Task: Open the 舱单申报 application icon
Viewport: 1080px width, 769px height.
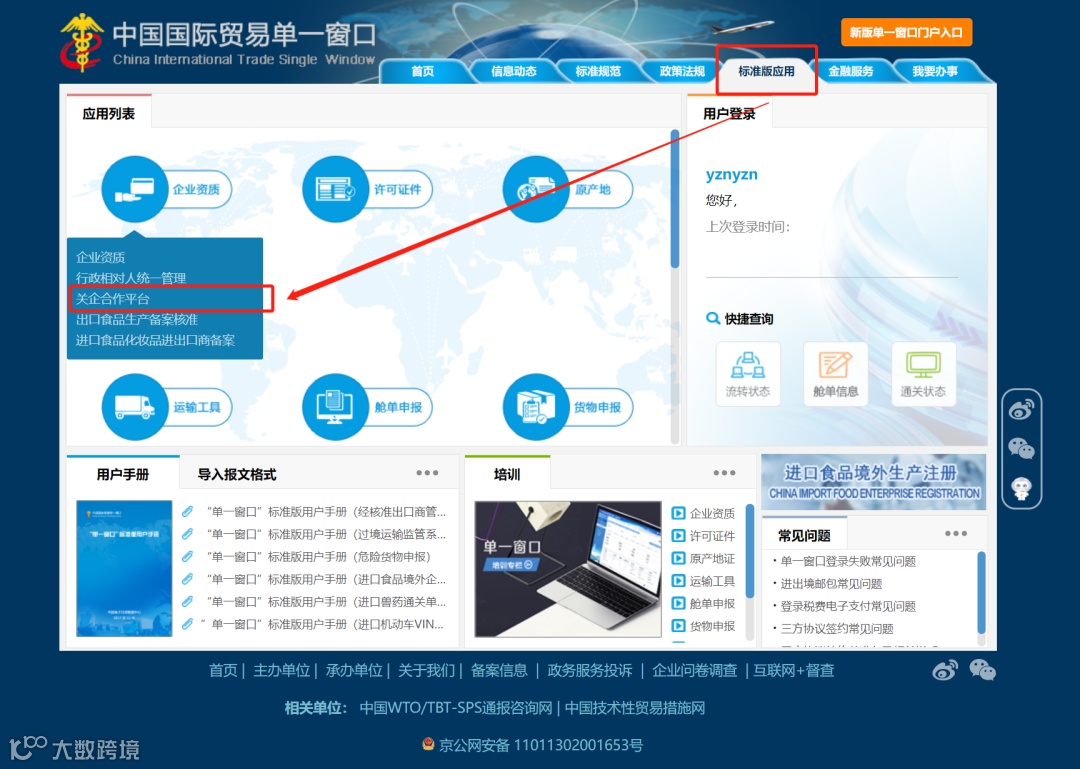Action: point(335,407)
